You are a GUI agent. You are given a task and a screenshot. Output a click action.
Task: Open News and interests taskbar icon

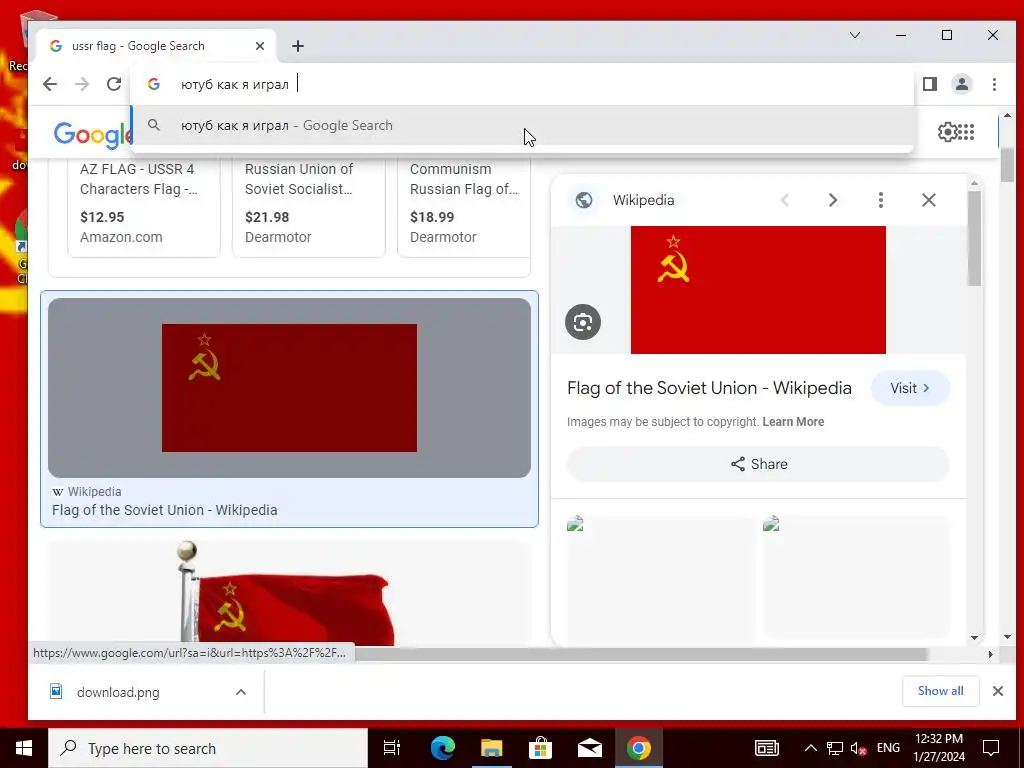pyautogui.click(x=766, y=748)
